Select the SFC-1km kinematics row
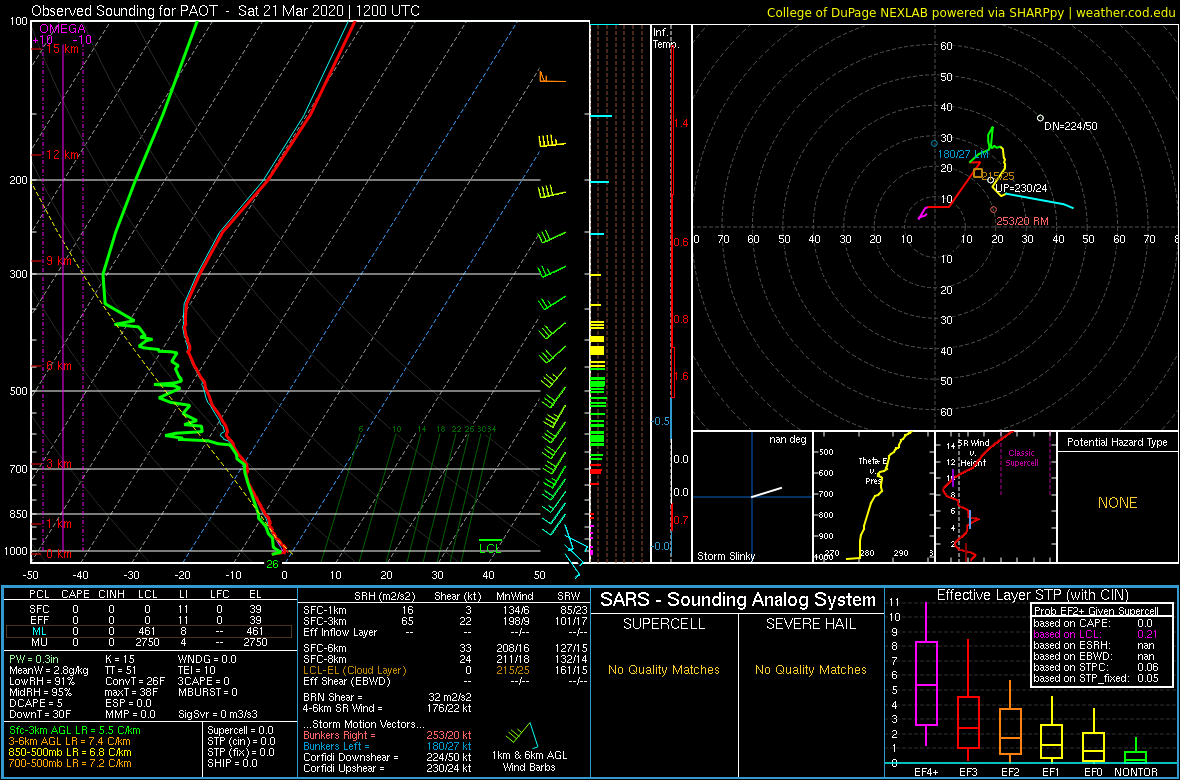Image resolution: width=1180 pixels, height=780 pixels. tap(445, 610)
